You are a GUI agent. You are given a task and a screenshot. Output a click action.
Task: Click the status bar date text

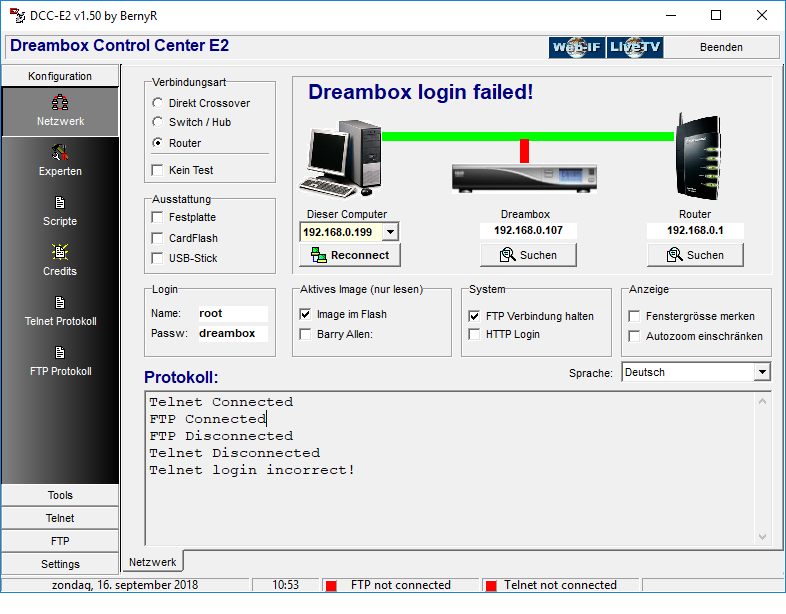click(x=125, y=585)
